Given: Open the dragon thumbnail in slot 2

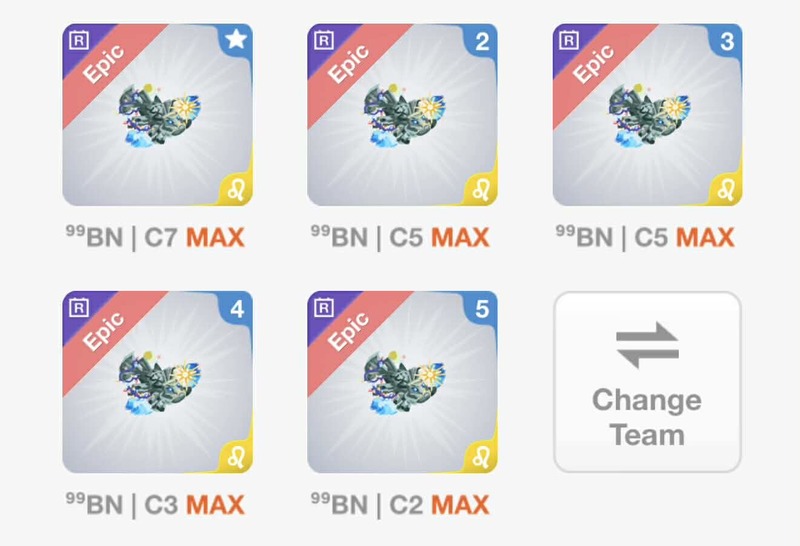Looking at the screenshot, I should (x=404, y=116).
